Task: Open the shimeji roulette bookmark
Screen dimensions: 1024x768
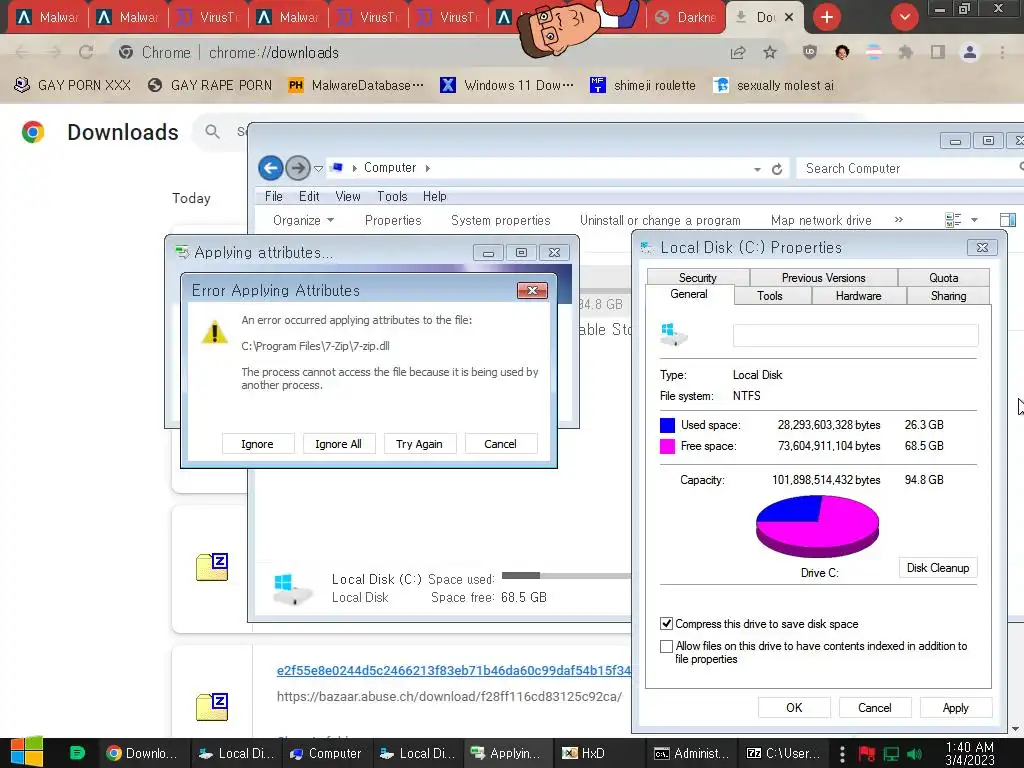Action: pos(642,85)
